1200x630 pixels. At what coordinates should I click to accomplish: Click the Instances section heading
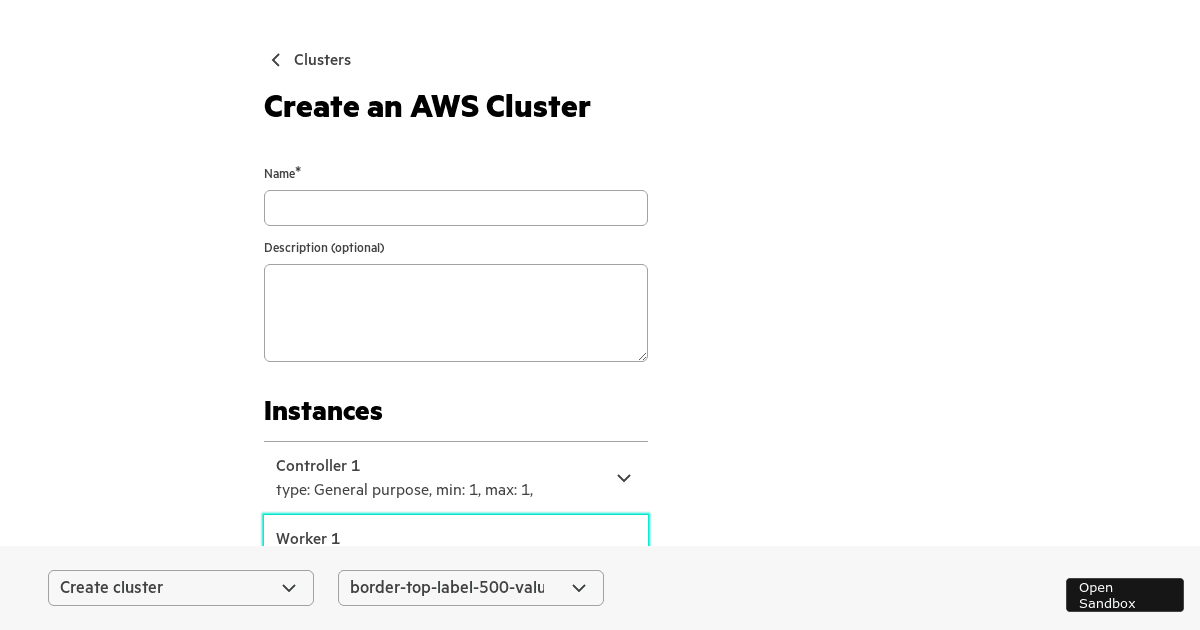click(x=323, y=411)
